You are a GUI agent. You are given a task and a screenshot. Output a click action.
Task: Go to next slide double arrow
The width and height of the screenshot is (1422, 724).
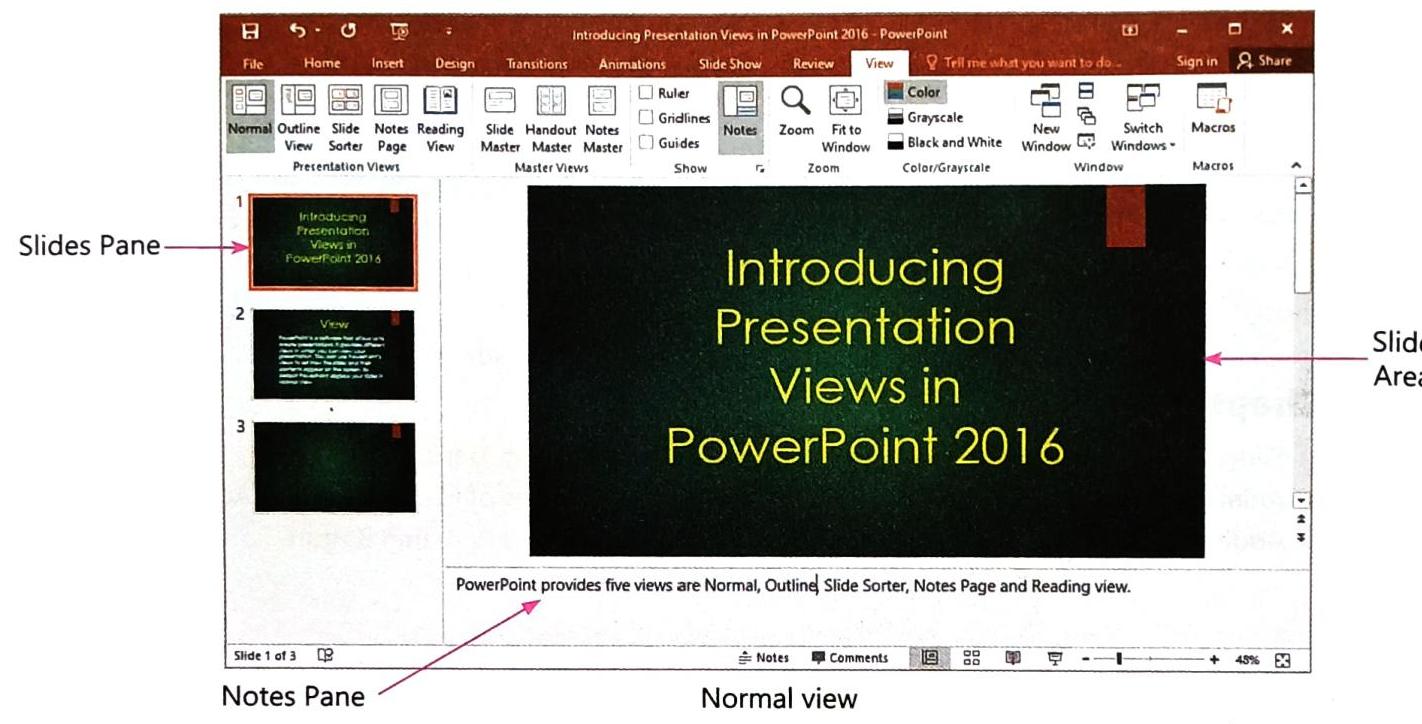click(x=1300, y=537)
